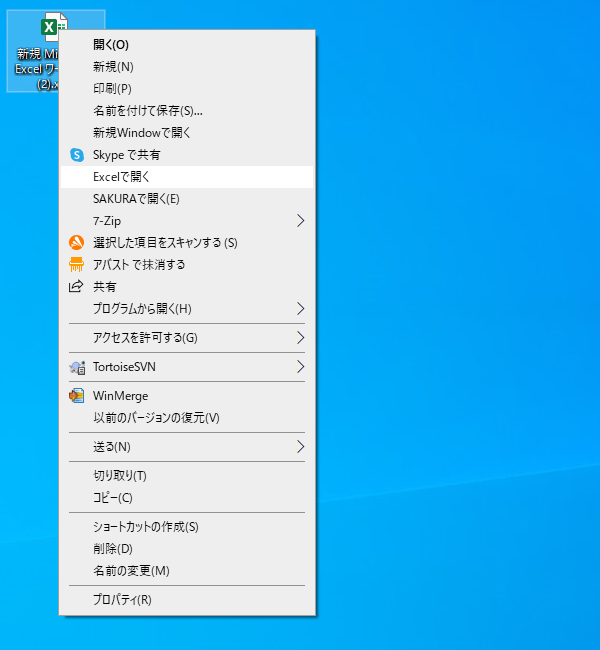The image size is (600, 650).
Task: Click the desktop file name beginning 新規 Mi
Action: [37, 69]
